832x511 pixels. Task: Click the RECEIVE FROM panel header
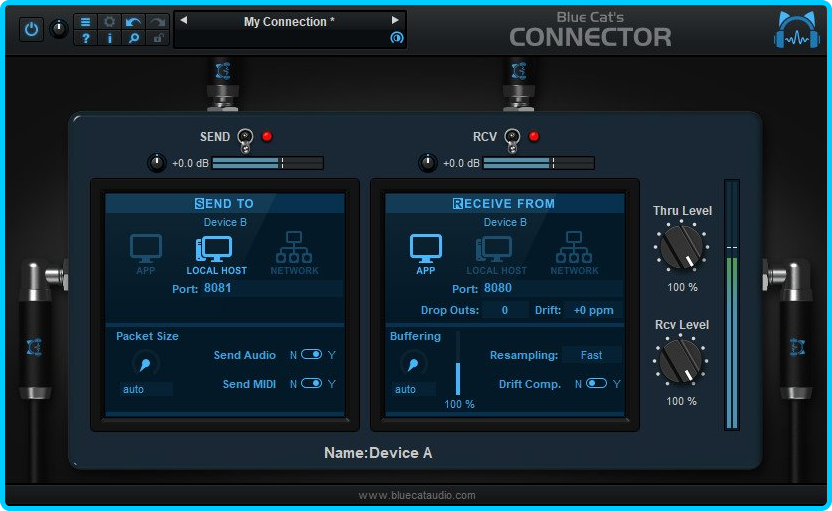504,203
